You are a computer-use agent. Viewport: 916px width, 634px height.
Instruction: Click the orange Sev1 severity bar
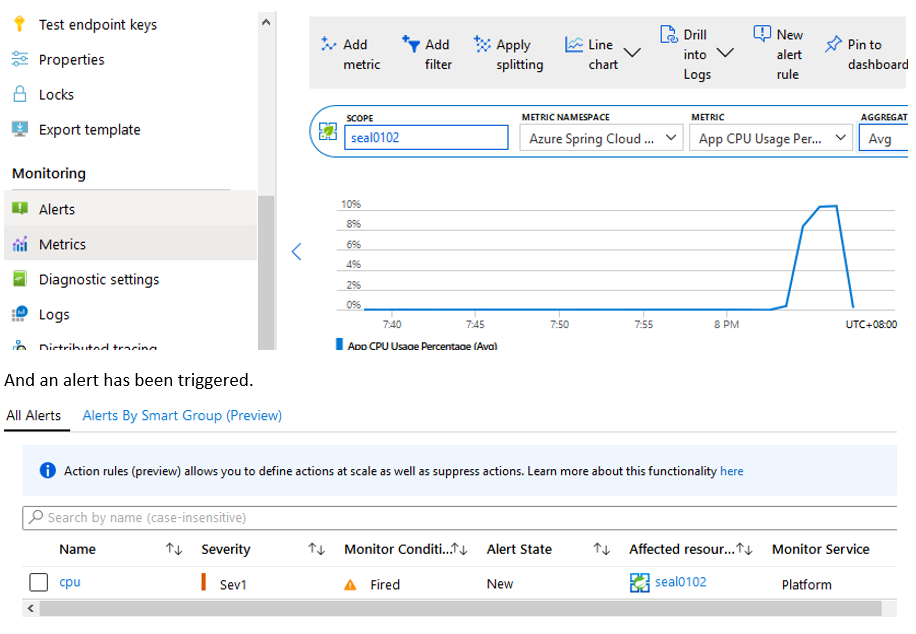coord(203,582)
